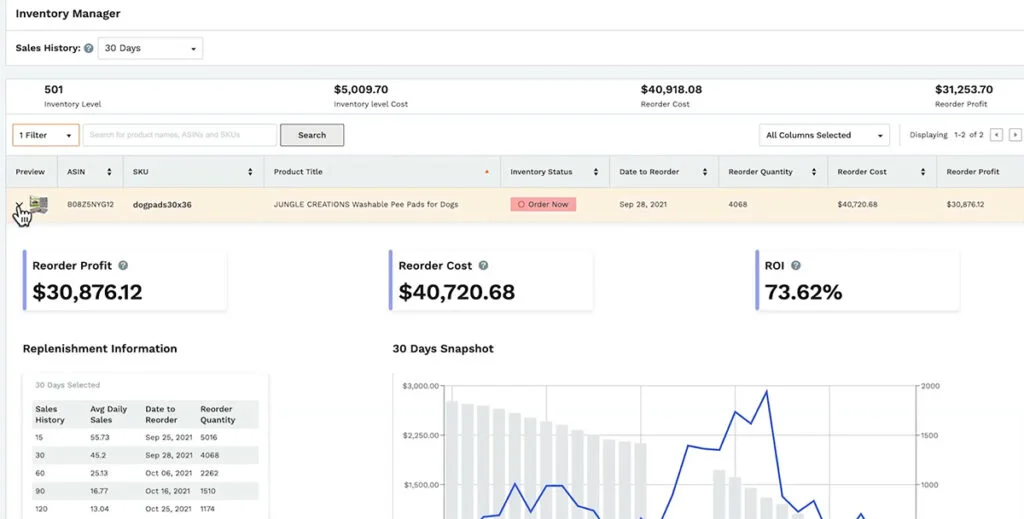Click the Reorder Cost info icon

pyautogui.click(x=483, y=266)
